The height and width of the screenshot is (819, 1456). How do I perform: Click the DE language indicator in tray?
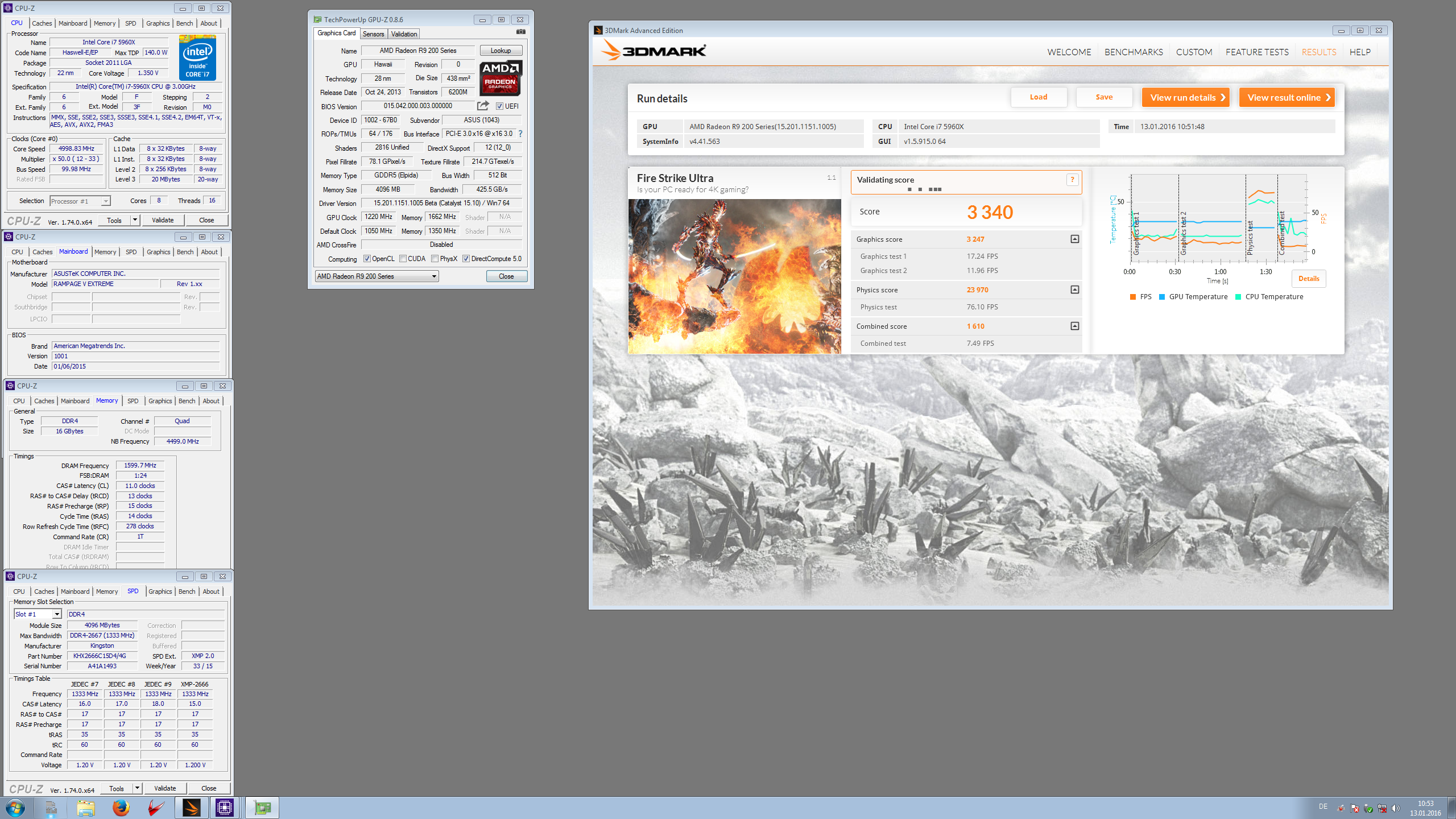(x=1323, y=806)
